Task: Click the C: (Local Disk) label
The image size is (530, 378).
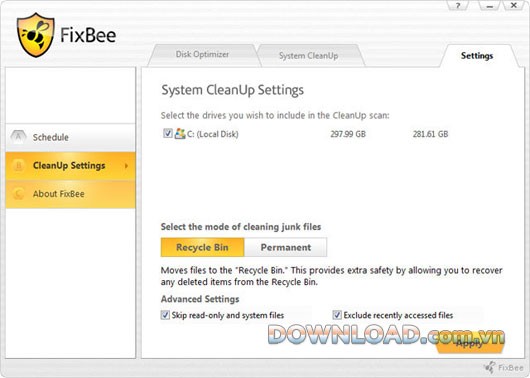Action: (213, 134)
